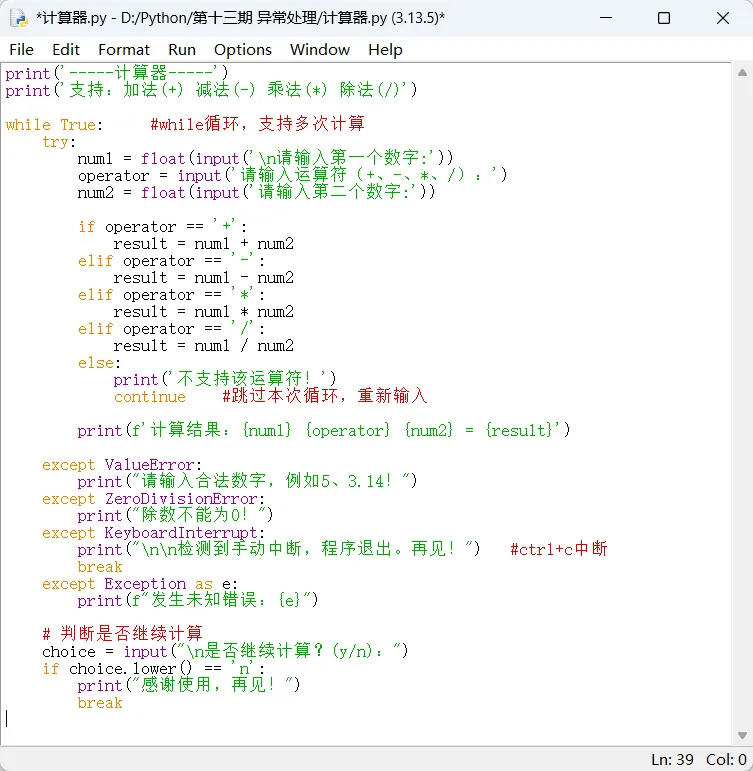The height and width of the screenshot is (771, 753).
Task: Click the 'if choice.lower()' line
Action: point(153,669)
